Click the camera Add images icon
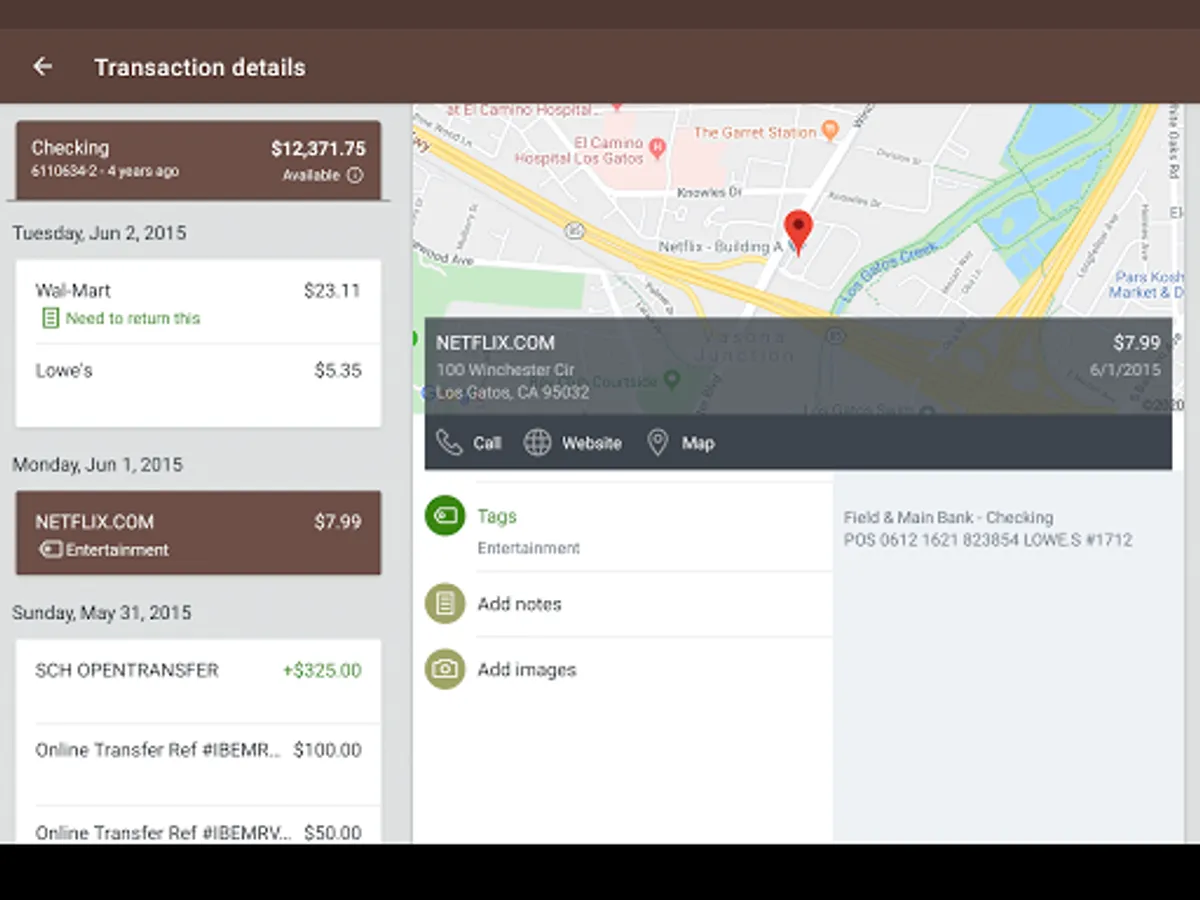This screenshot has height=900, width=1200. coord(445,669)
